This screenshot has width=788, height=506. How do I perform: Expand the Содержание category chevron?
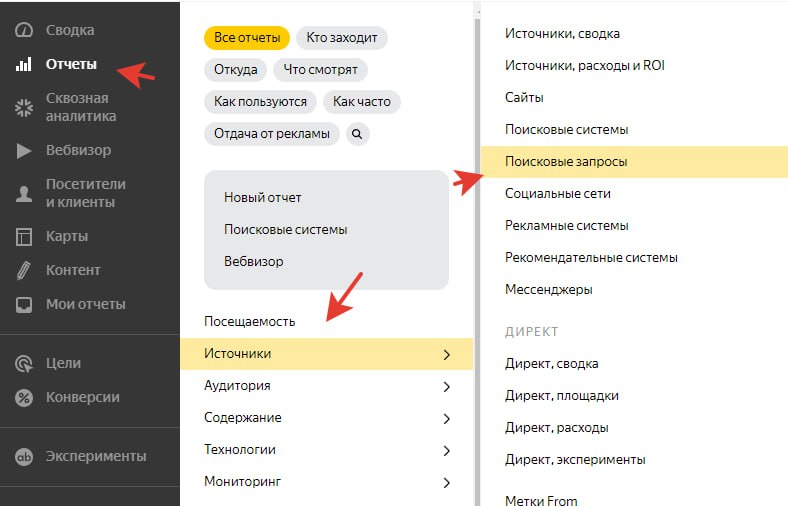(x=446, y=419)
